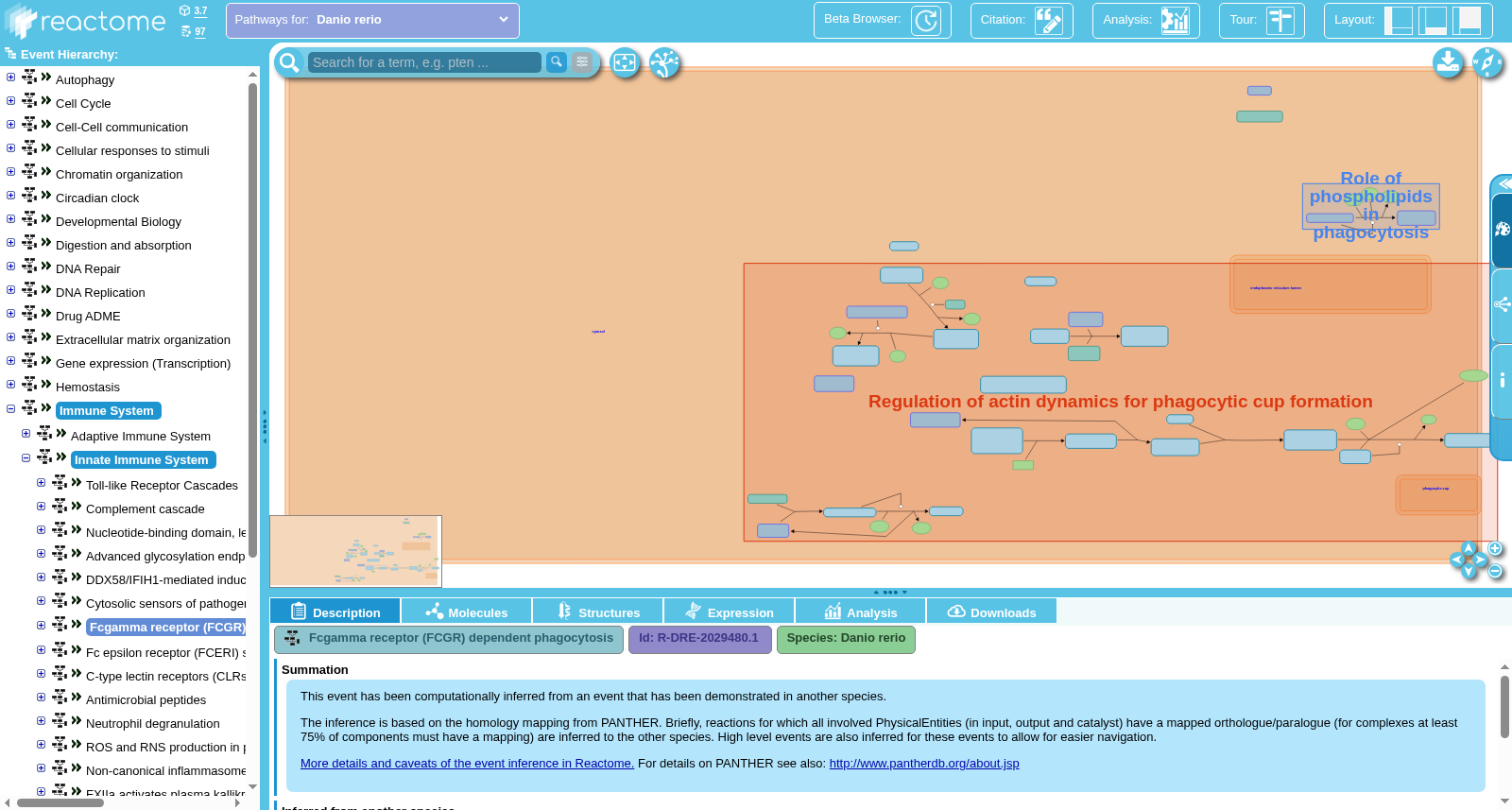Collapse the Innate Immune System node
Image resolution: width=1512 pixels, height=810 pixels.
pos(26,457)
